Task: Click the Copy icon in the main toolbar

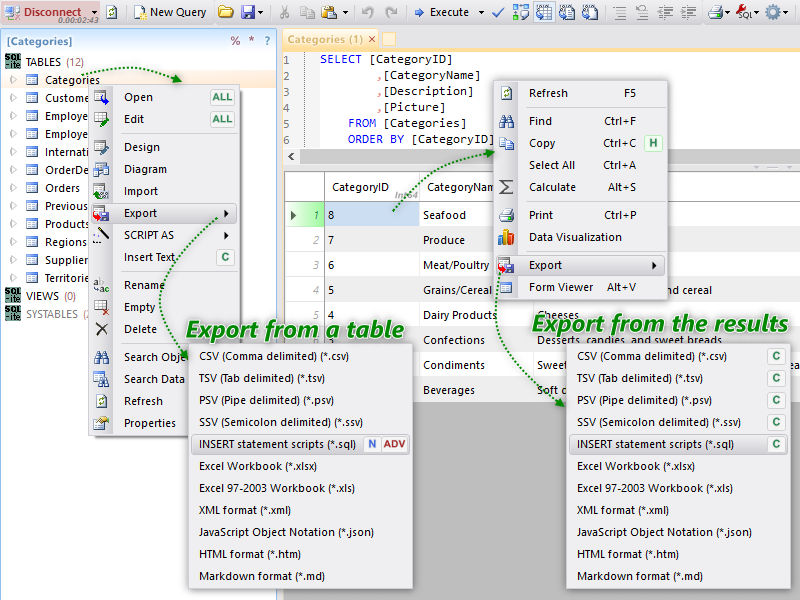Action: point(307,12)
